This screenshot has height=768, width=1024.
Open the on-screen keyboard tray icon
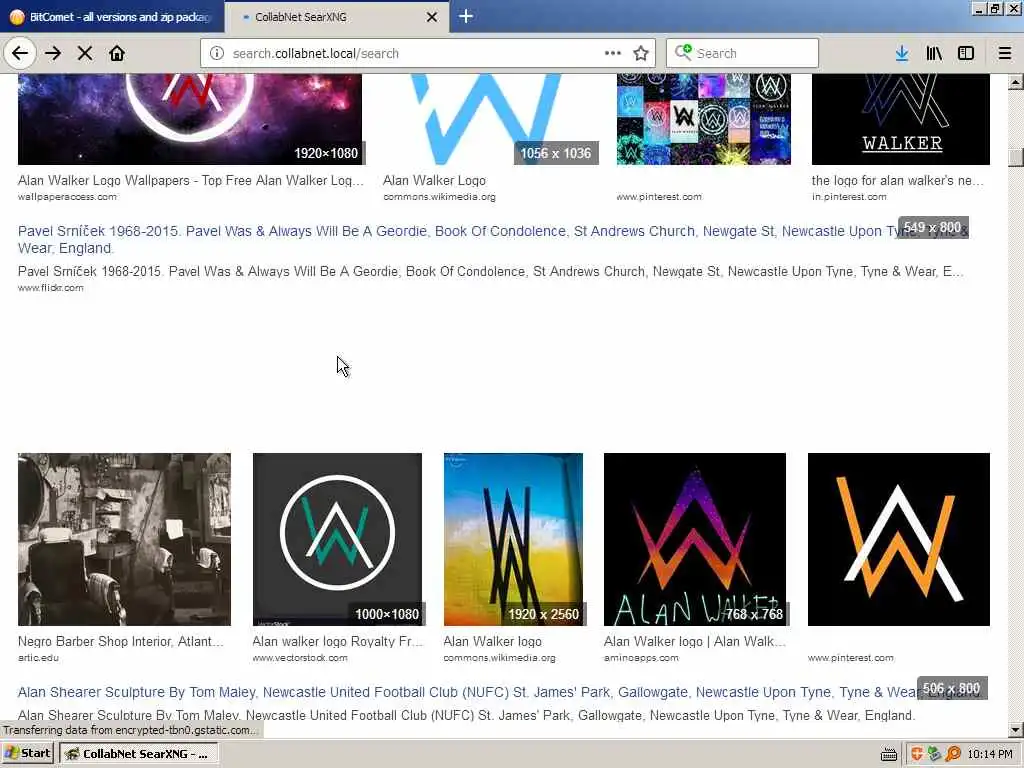(x=888, y=754)
